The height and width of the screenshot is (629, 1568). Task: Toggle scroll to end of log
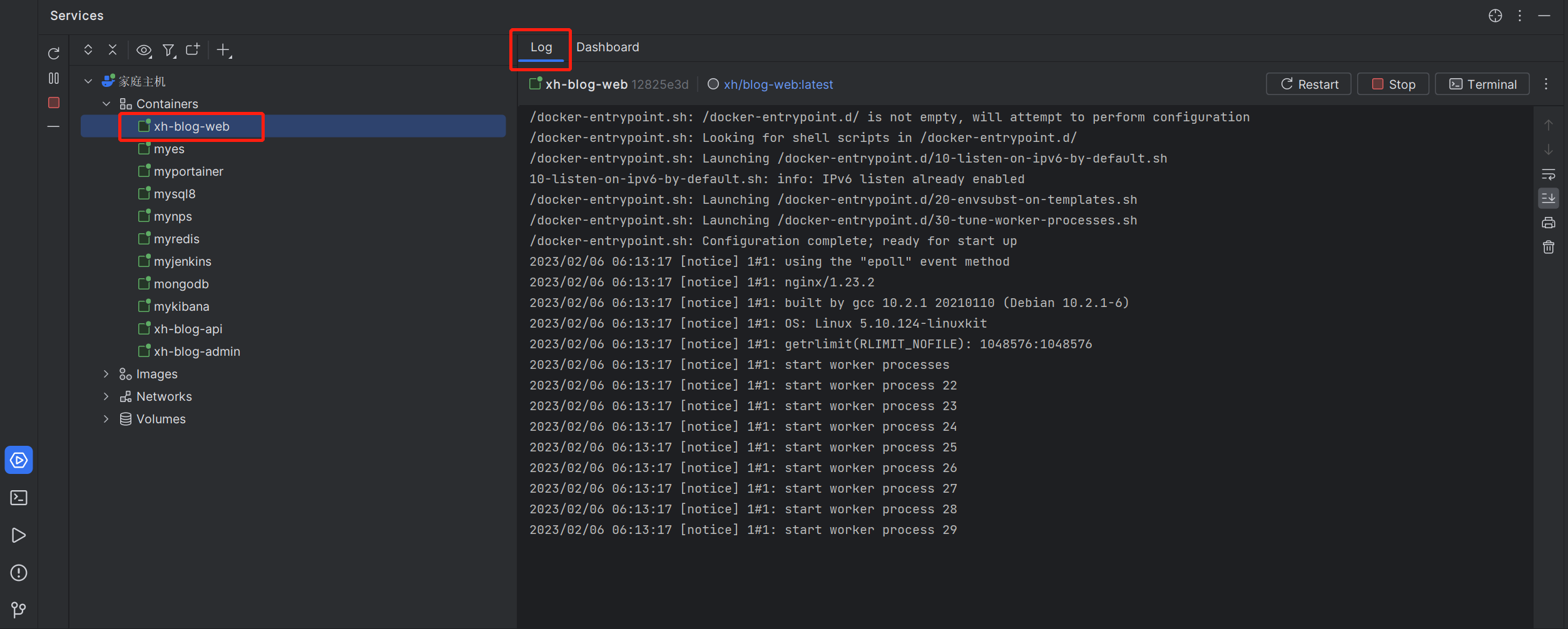coord(1549,199)
